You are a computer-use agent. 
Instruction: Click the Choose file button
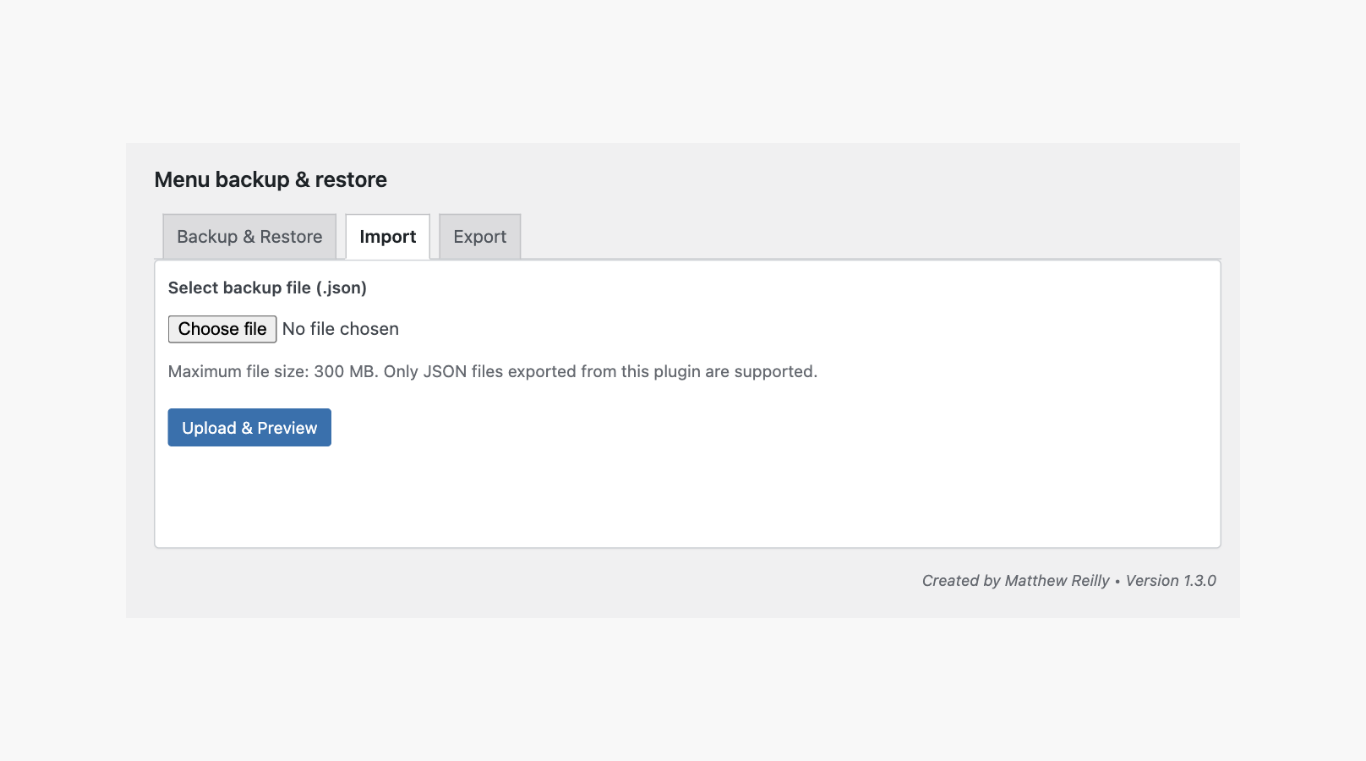[x=222, y=329]
